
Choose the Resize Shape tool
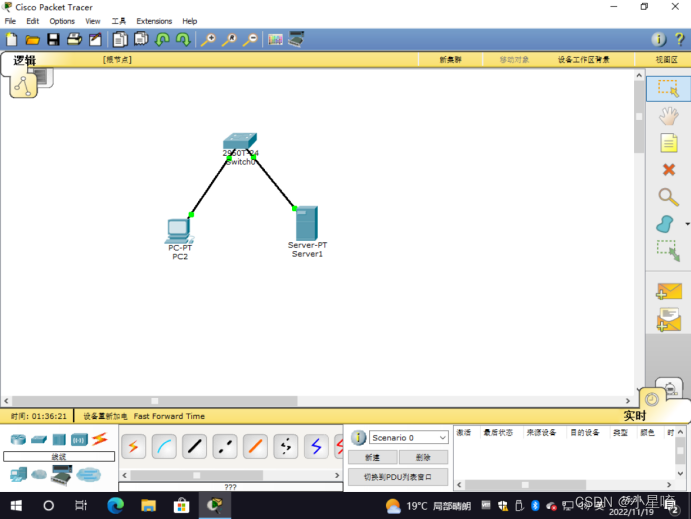click(x=669, y=251)
